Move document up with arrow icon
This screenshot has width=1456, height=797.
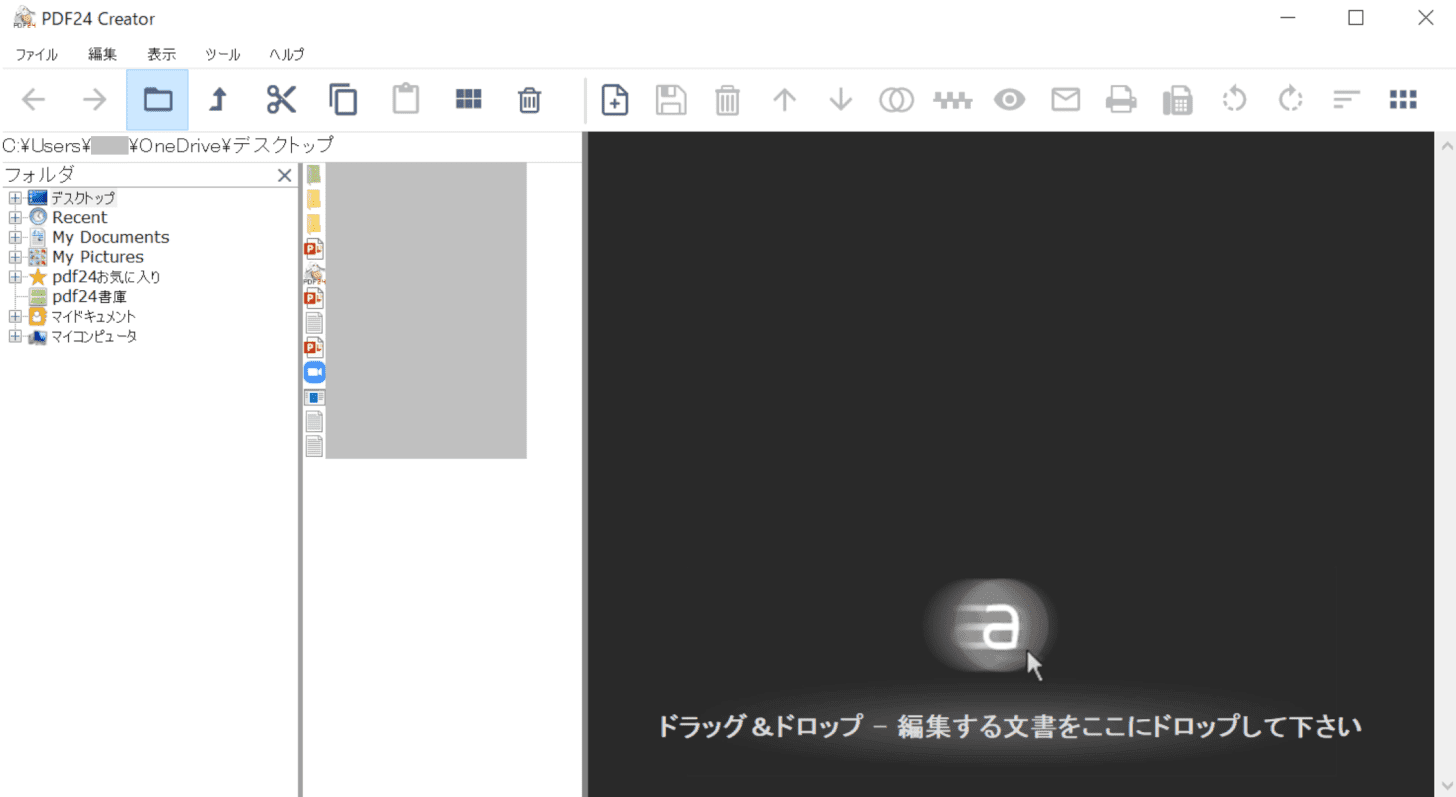click(784, 99)
